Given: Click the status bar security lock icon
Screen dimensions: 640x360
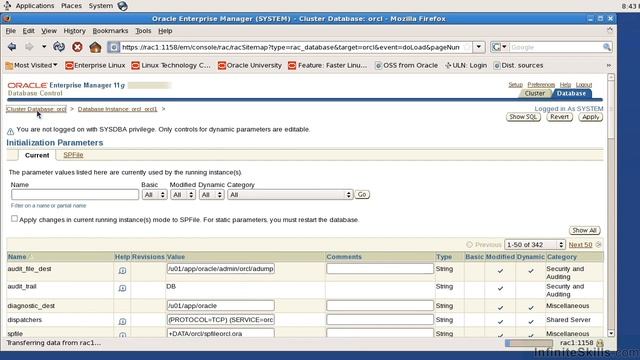Looking at the screenshot, I should click(x=600, y=343).
